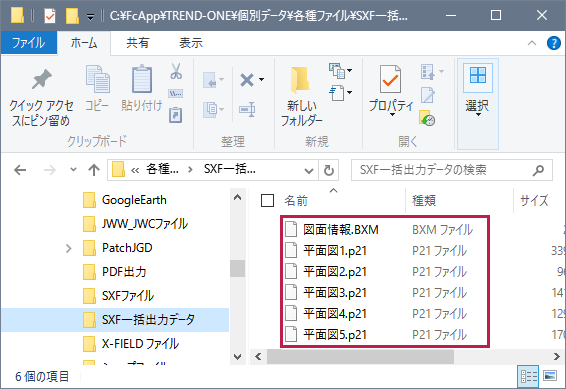Select file 平面図1.p21

pyautogui.click(x=326, y=250)
